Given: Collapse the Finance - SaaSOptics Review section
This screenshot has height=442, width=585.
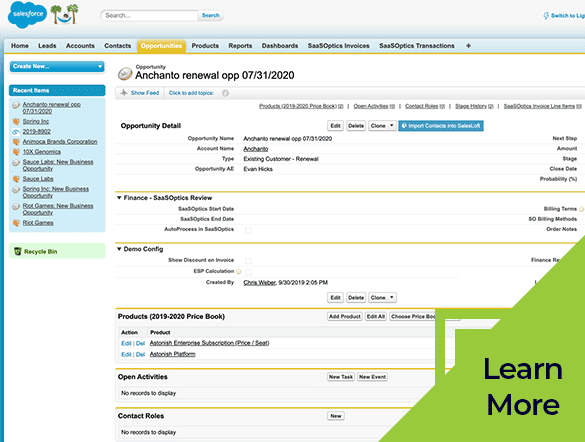Looking at the screenshot, I should (119, 198).
